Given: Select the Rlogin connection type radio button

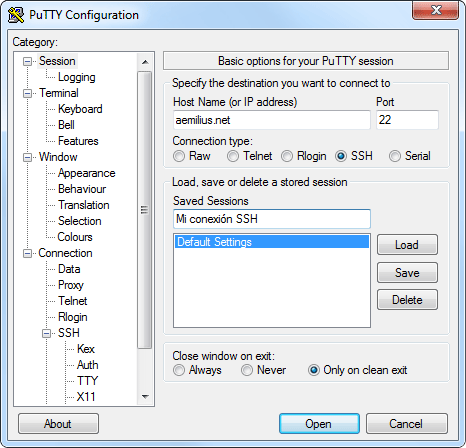Looking at the screenshot, I should click(x=287, y=156).
